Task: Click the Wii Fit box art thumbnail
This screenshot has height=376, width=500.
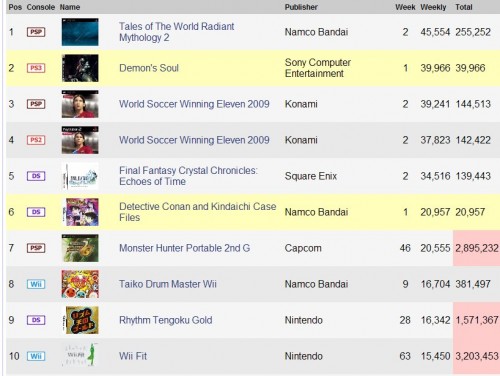Action: pyautogui.click(x=80, y=356)
